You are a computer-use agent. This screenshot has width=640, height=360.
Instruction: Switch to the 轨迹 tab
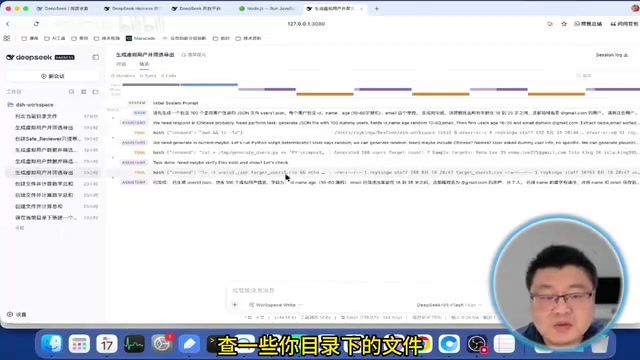[x=144, y=64]
